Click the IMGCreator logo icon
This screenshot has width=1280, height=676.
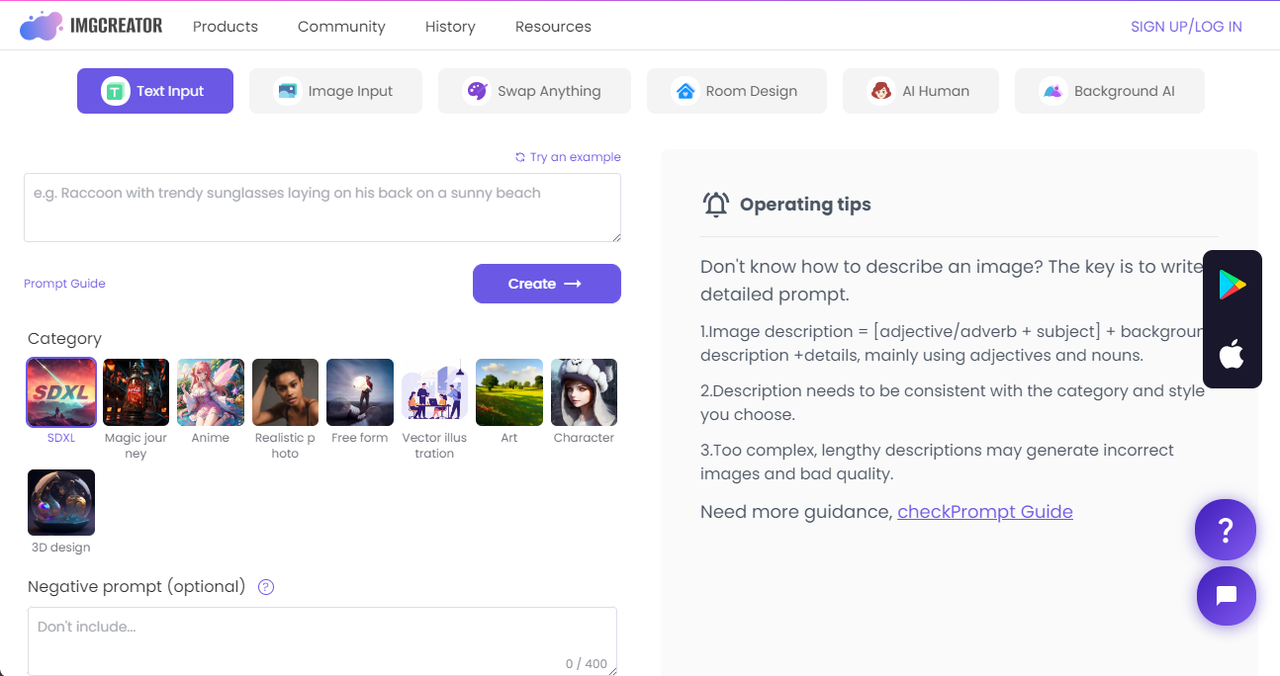(41, 26)
